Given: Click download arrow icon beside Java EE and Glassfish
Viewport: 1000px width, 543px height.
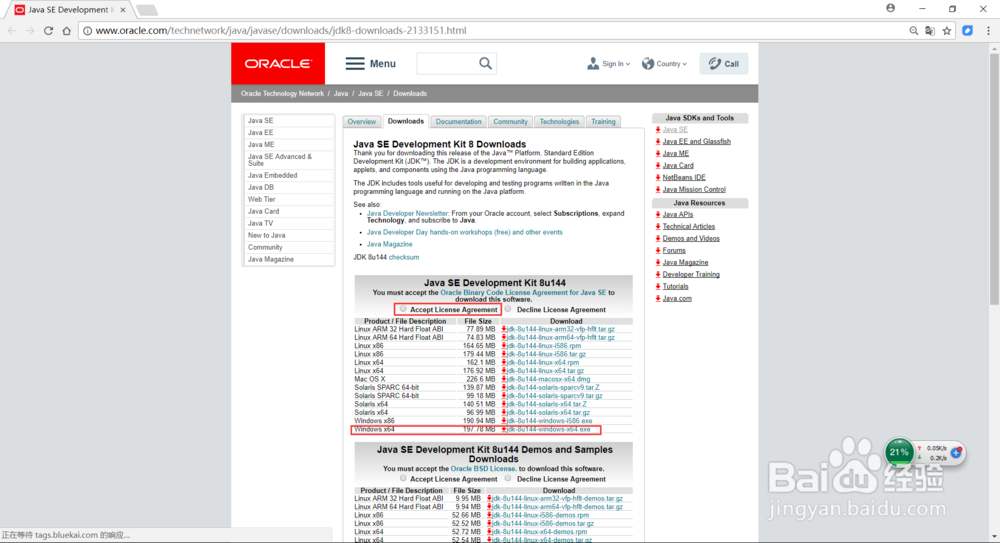Looking at the screenshot, I should [658, 142].
